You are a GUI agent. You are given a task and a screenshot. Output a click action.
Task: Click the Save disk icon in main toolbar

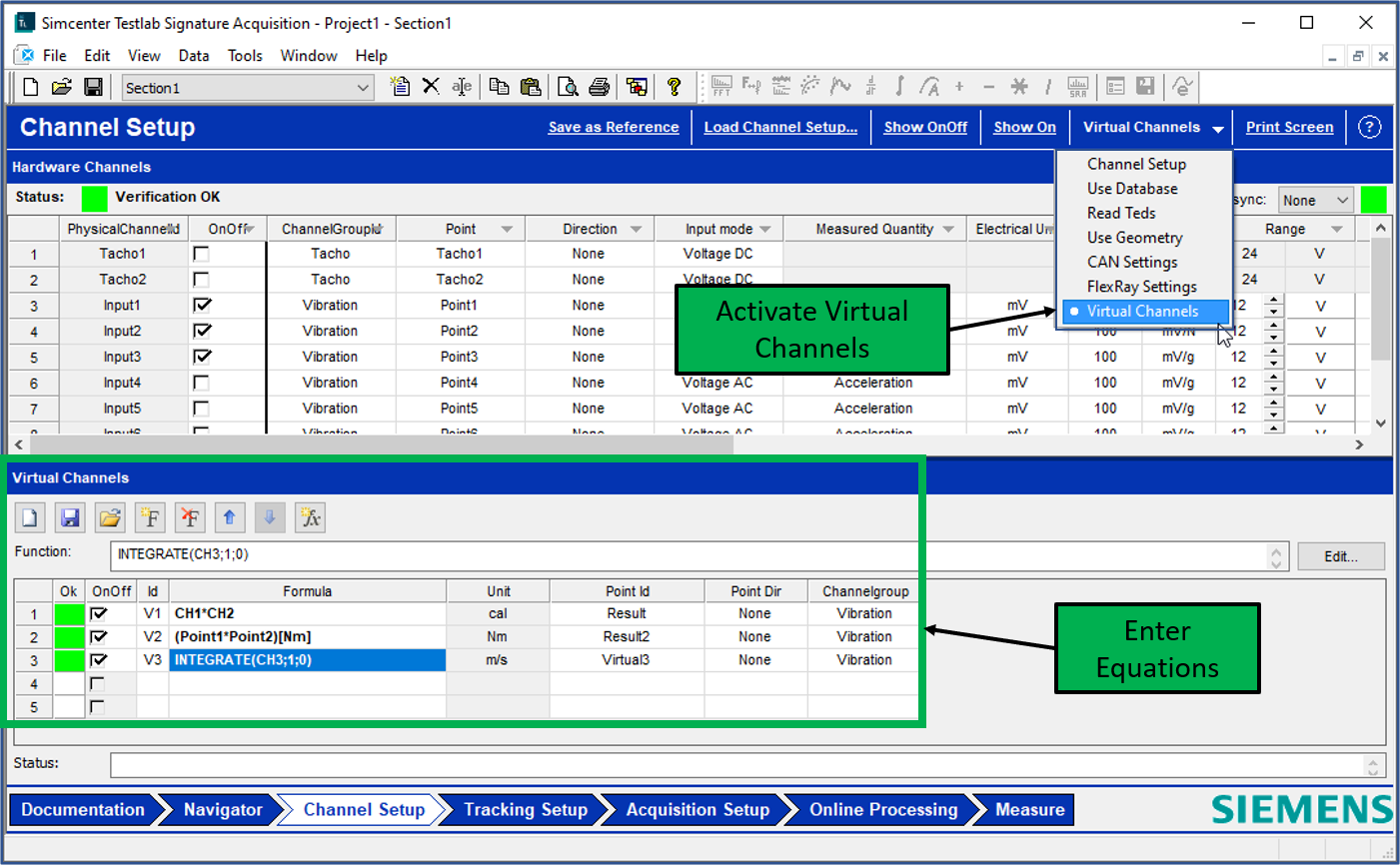coord(93,88)
